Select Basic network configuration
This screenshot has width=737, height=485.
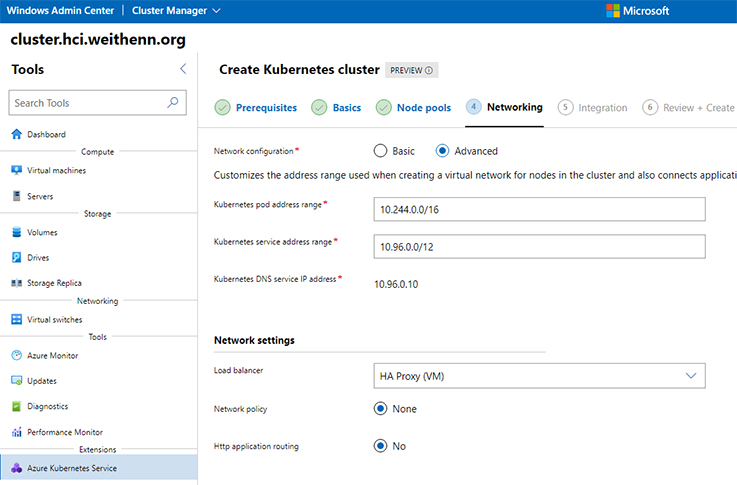pyautogui.click(x=380, y=151)
